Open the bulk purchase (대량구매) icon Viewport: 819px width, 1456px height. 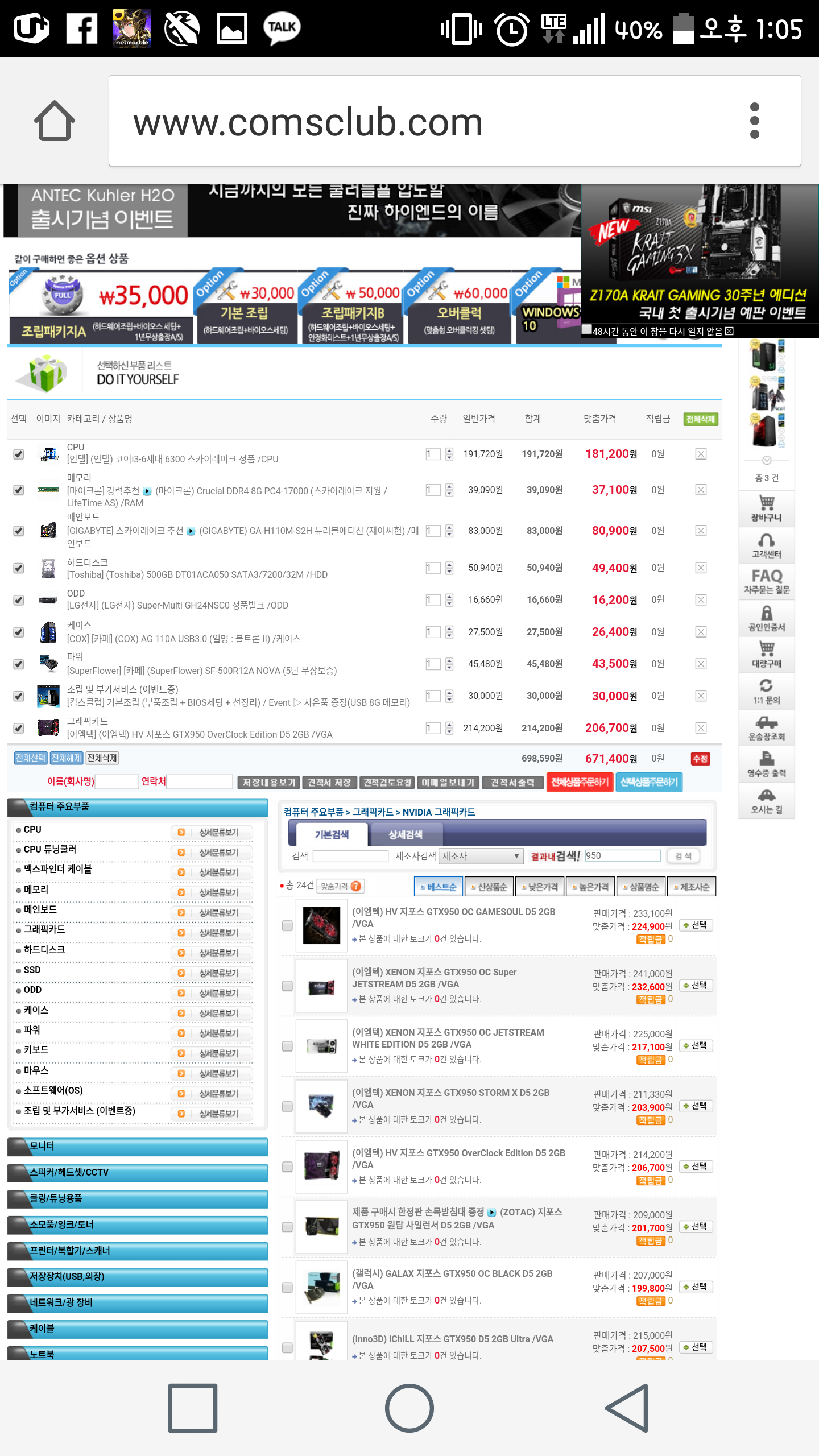pos(767,654)
